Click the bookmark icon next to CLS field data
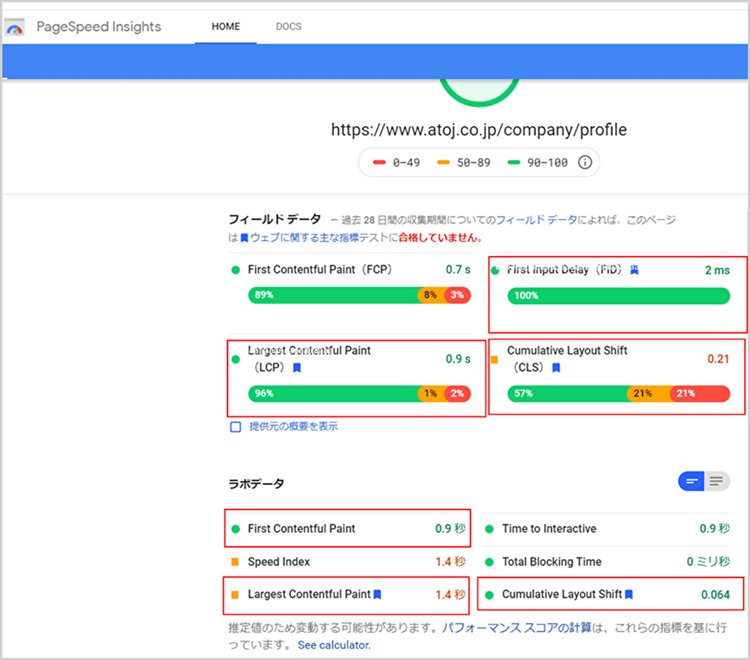Viewport: 750px width, 660px height. [x=556, y=368]
